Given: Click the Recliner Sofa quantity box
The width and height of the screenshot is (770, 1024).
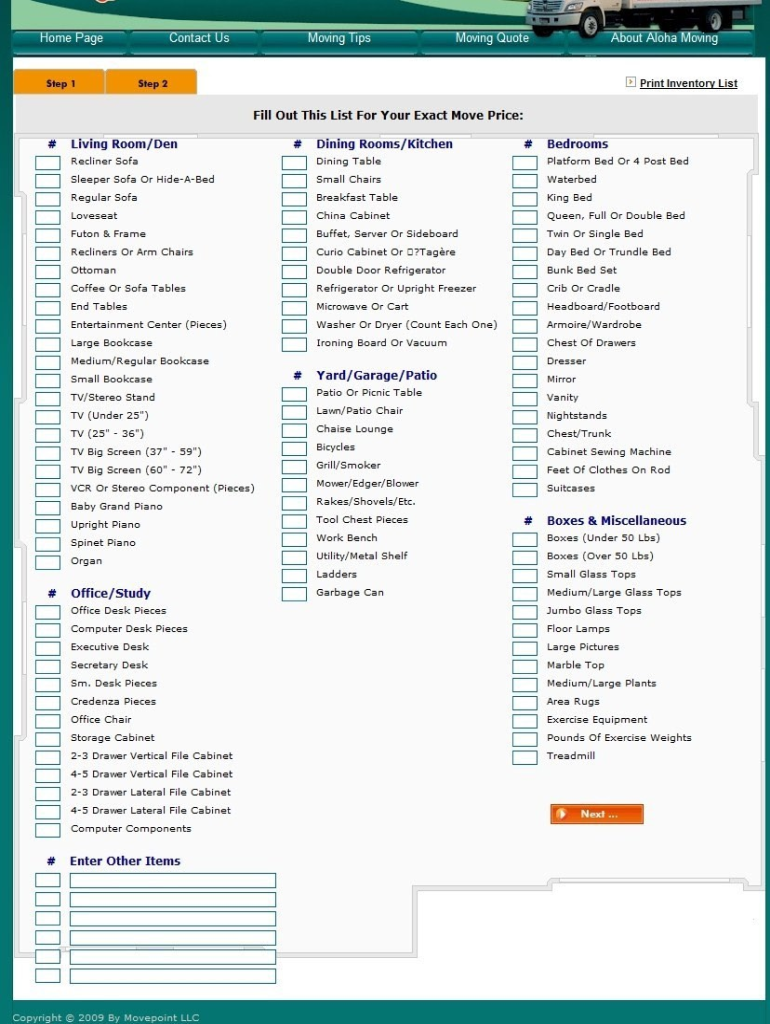Looking at the screenshot, I should [x=48, y=163].
